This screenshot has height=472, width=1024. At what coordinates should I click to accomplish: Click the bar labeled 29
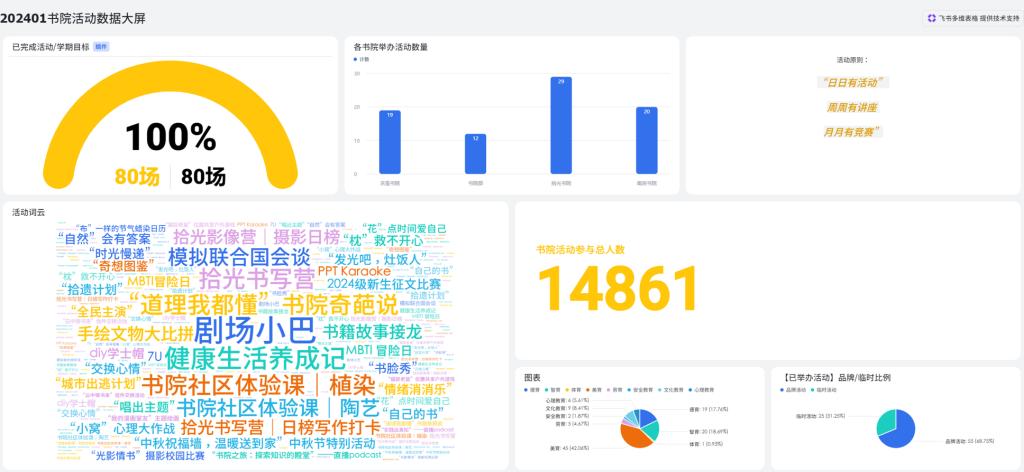click(x=561, y=126)
